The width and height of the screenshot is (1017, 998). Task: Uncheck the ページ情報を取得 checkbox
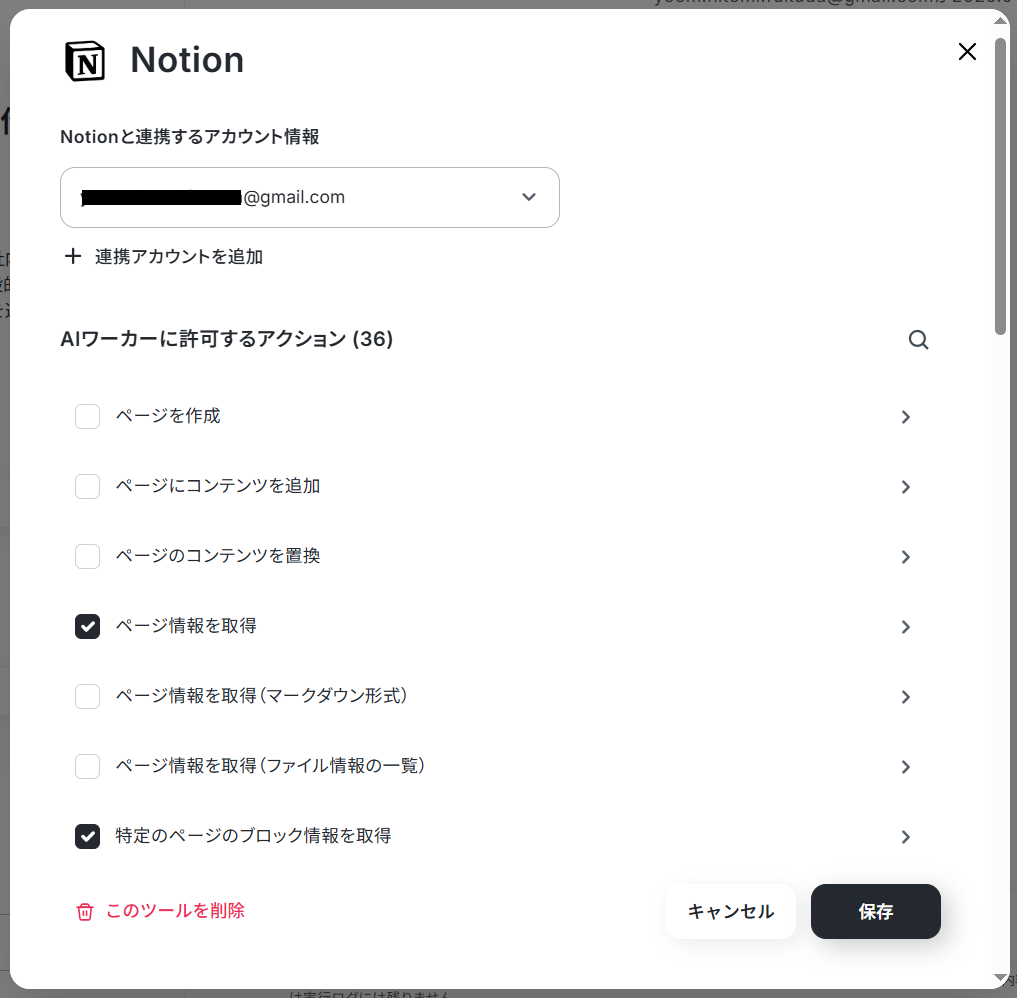[88, 626]
